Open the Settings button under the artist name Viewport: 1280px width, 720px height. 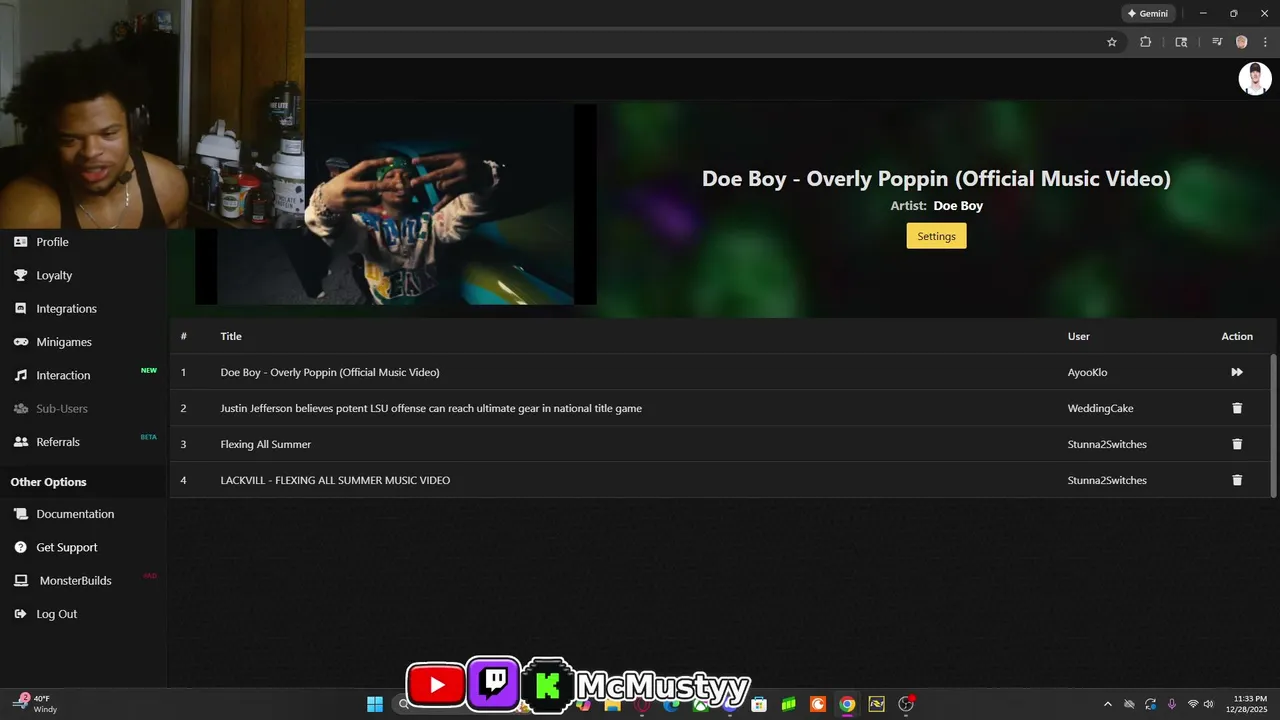(x=936, y=236)
